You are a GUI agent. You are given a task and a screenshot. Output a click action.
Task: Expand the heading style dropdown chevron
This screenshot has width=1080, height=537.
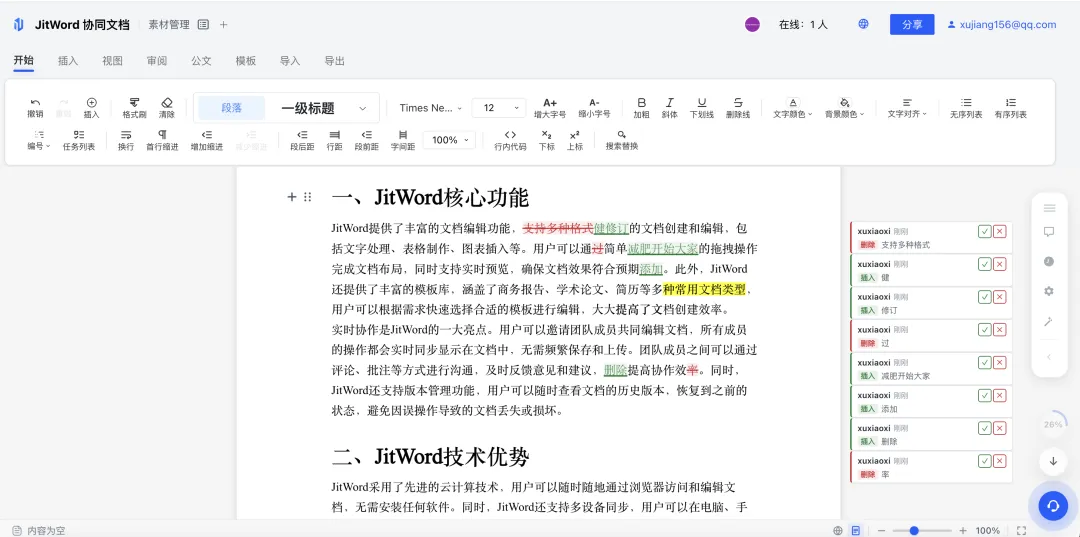(362, 108)
